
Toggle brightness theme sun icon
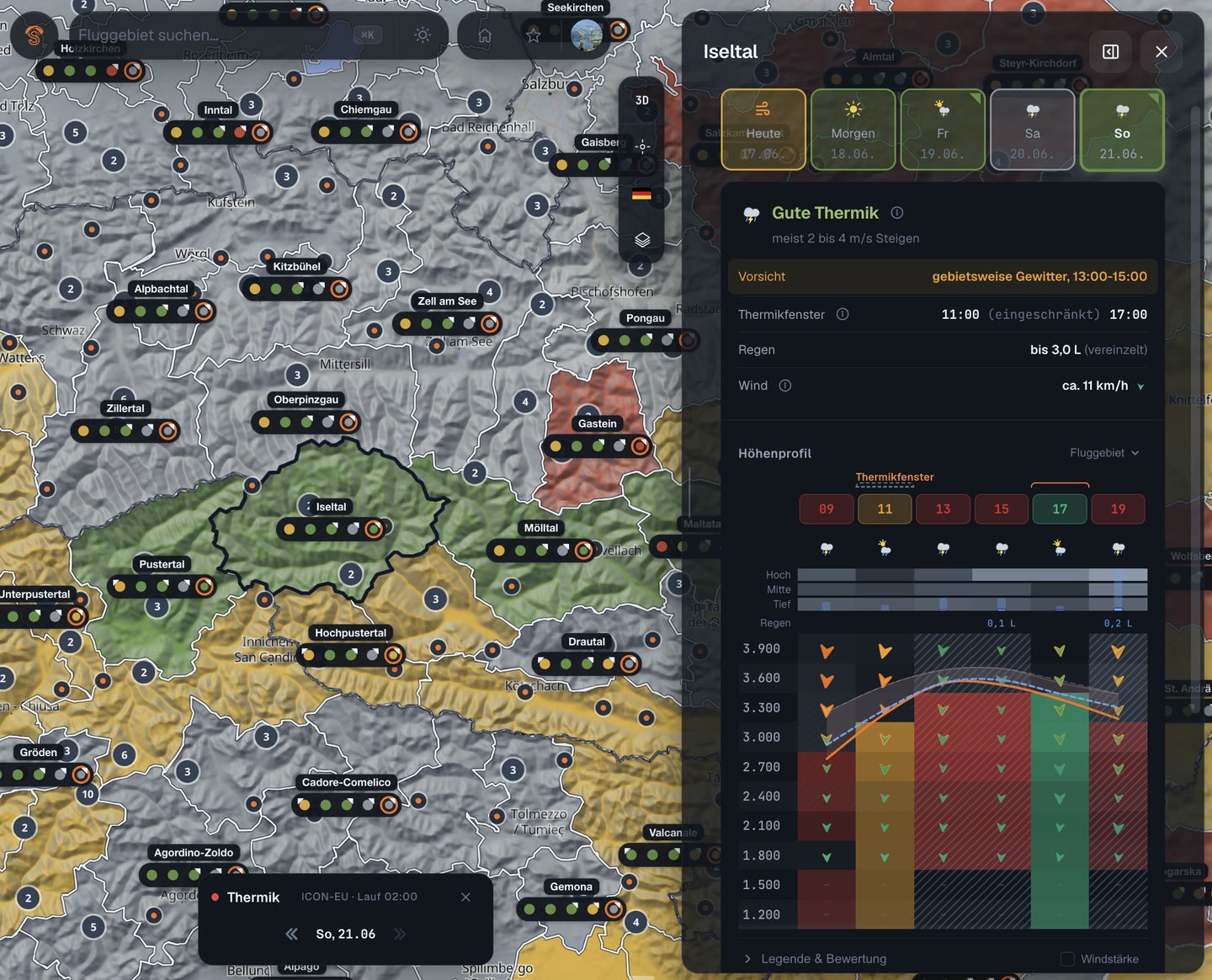(x=423, y=35)
